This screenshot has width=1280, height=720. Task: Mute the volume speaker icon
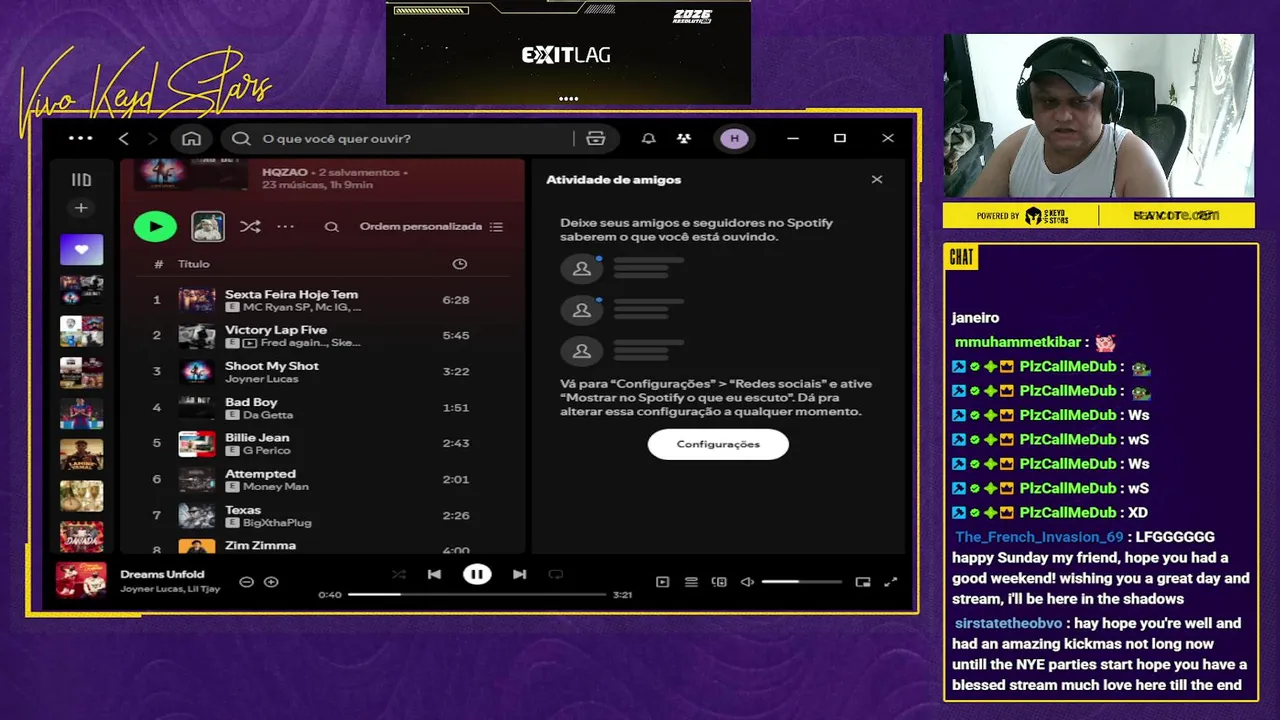747,582
